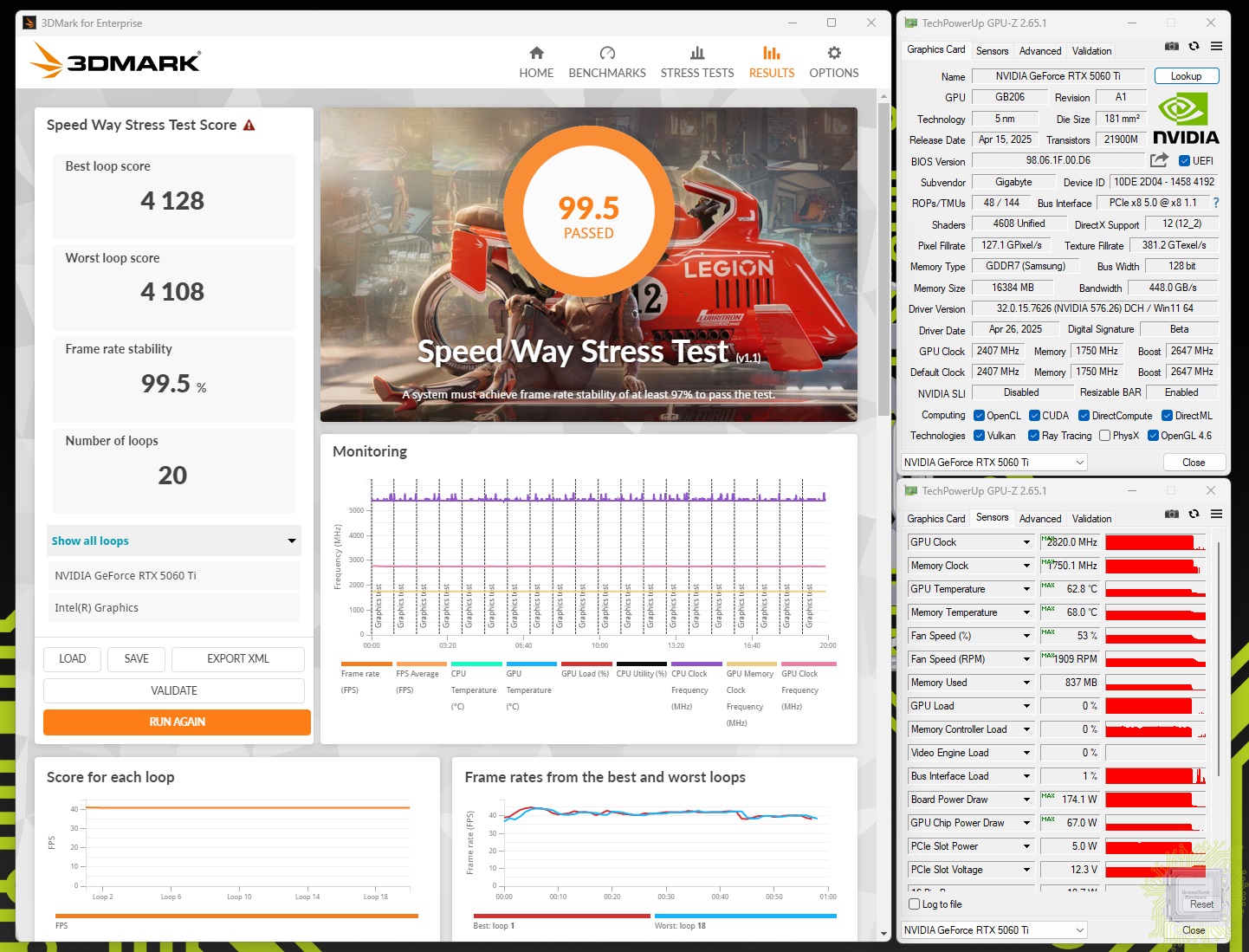Switch to Sensors tab in top GPU-Z window
Image resolution: width=1249 pixels, height=952 pixels.
(992, 51)
